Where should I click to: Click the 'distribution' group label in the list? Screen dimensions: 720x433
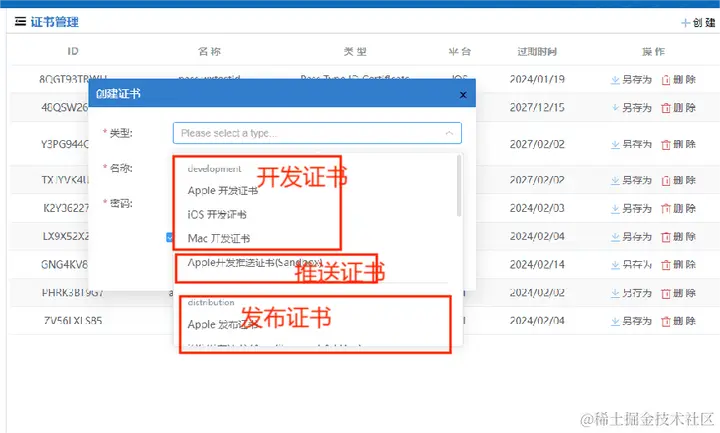point(211,302)
